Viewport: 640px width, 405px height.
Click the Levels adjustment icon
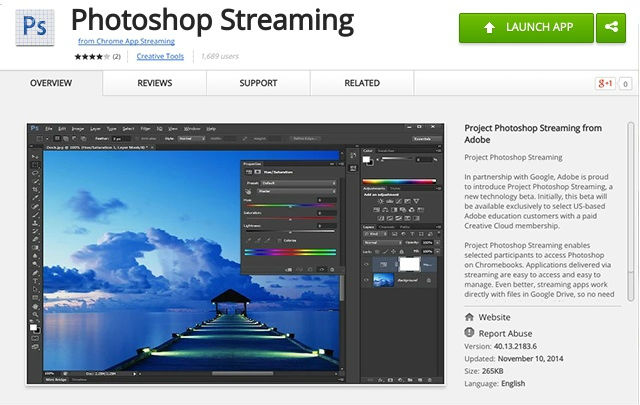pos(390,201)
